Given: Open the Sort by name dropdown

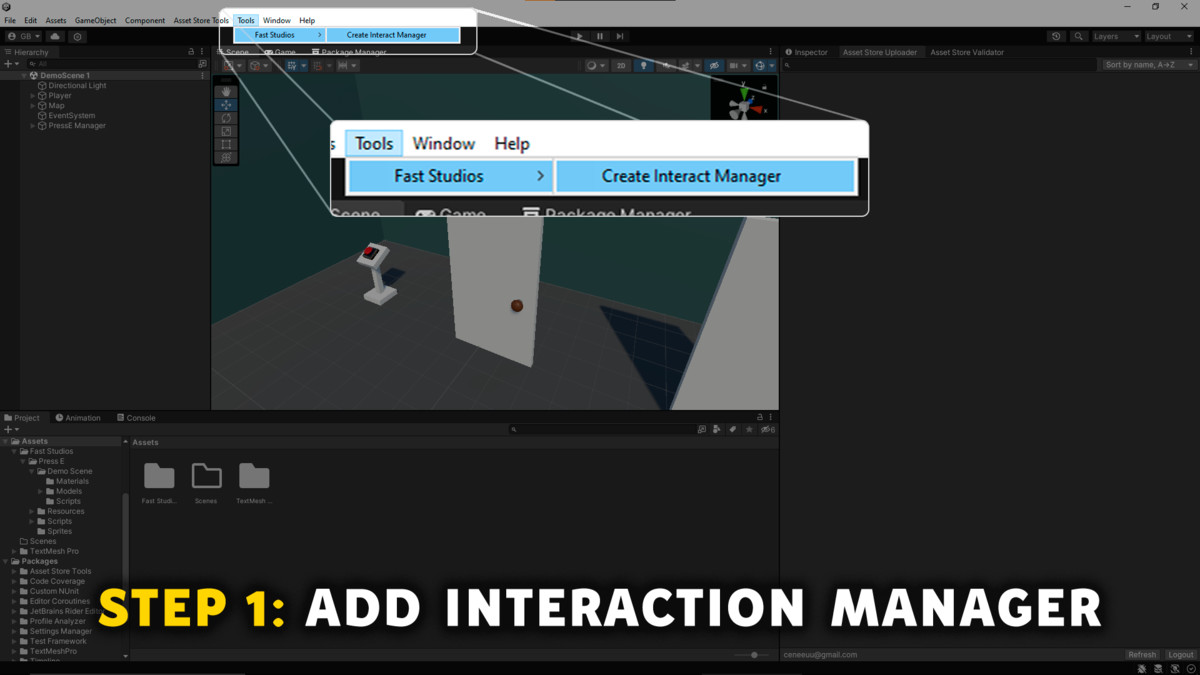Looking at the screenshot, I should (x=1148, y=65).
